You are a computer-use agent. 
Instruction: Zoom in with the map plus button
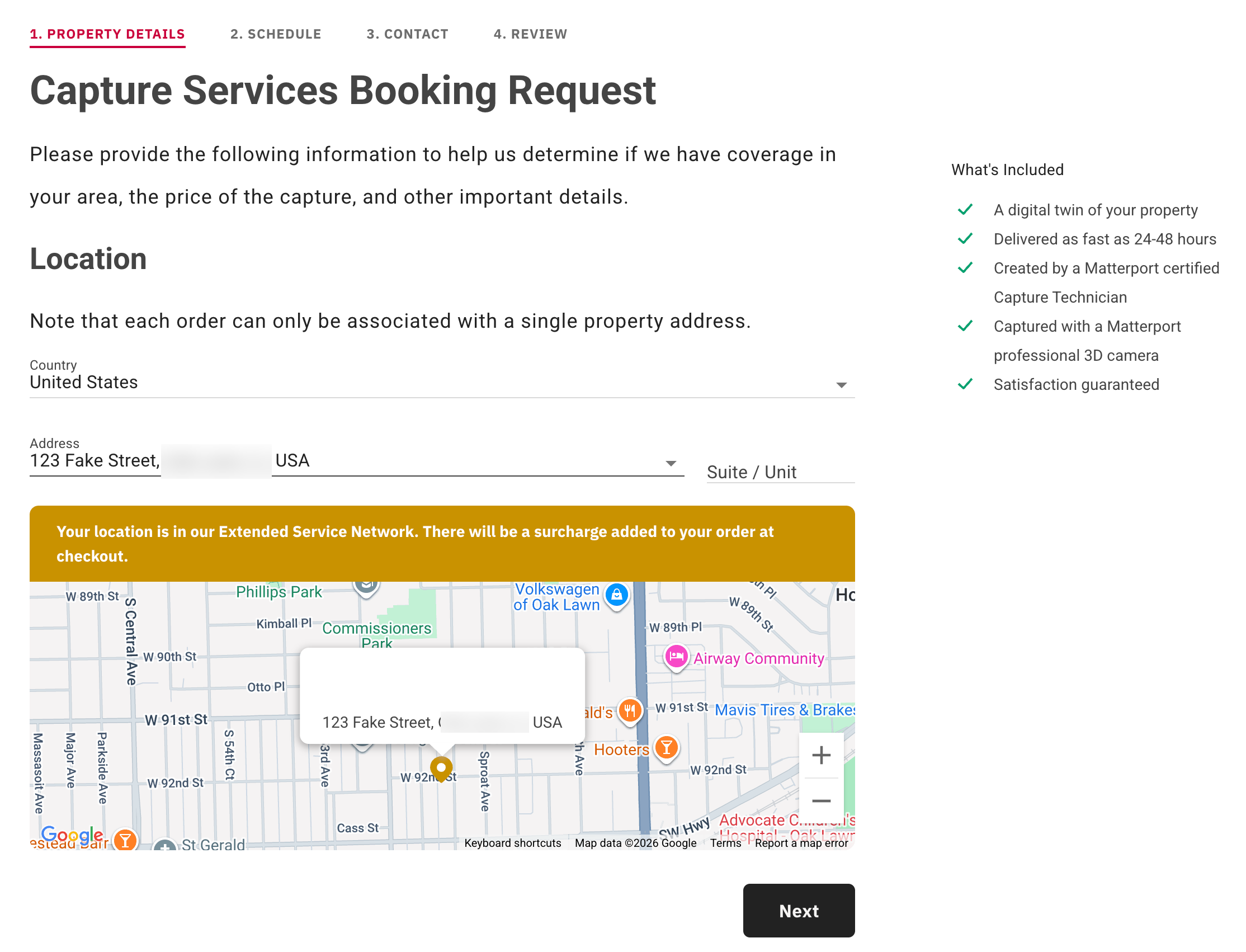click(820, 755)
